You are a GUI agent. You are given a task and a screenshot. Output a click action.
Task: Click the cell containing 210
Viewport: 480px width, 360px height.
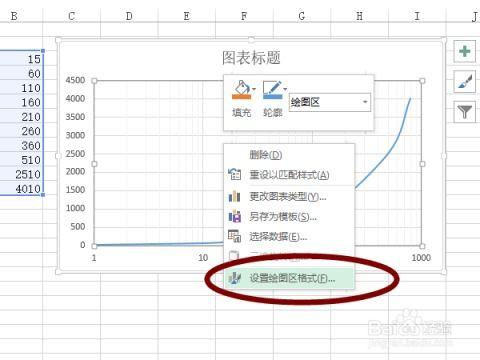21,117
